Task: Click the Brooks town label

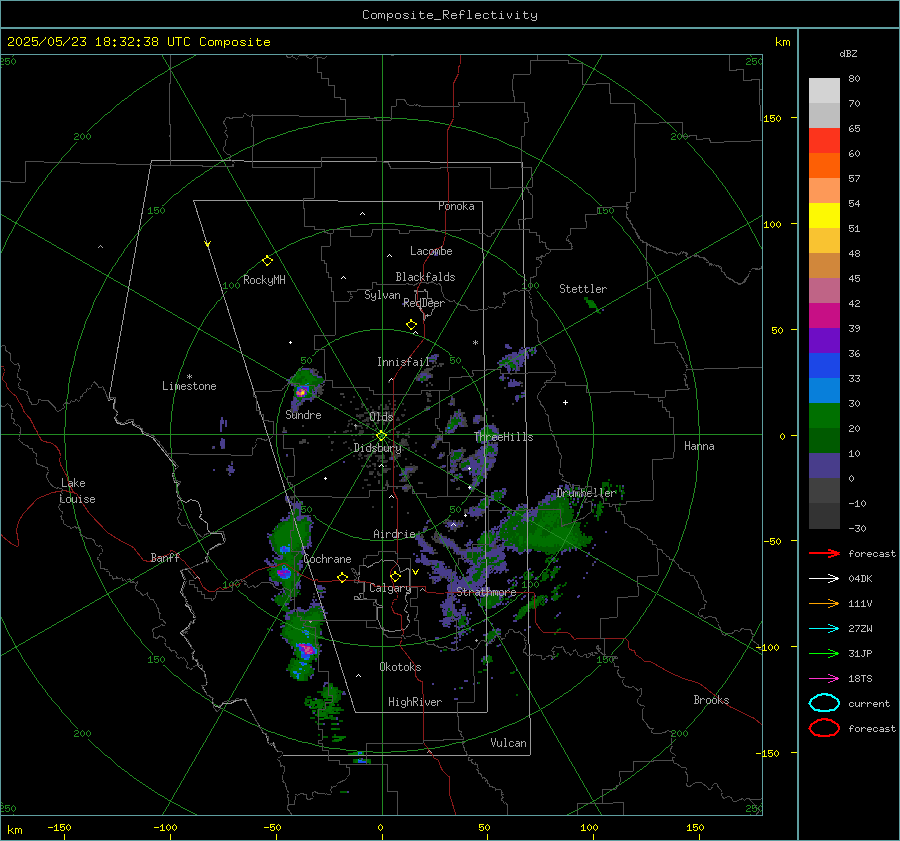Action: point(711,700)
